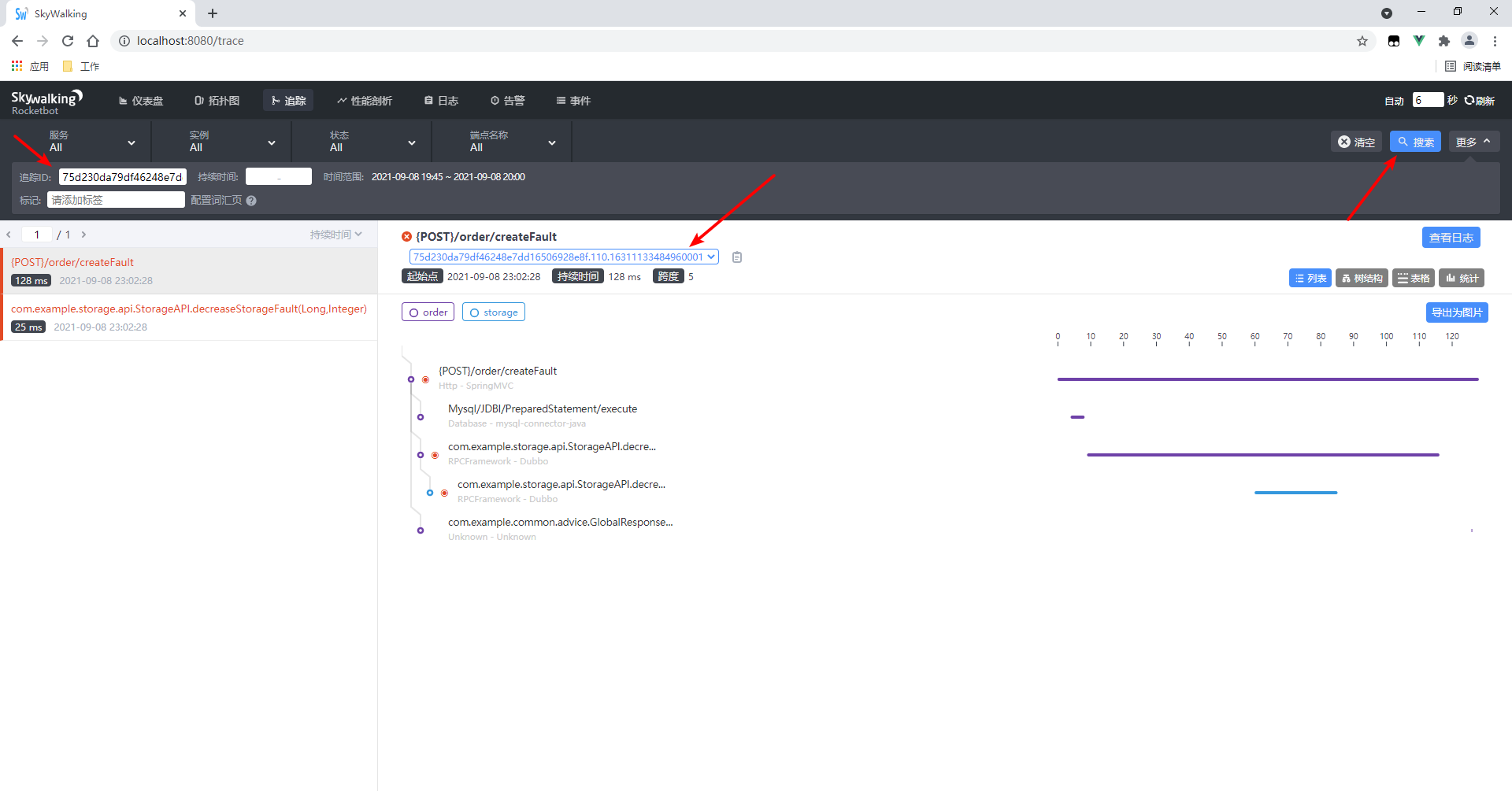Click the error icon beside createFault title
Screen dimensions: 1512x791
[406, 236]
